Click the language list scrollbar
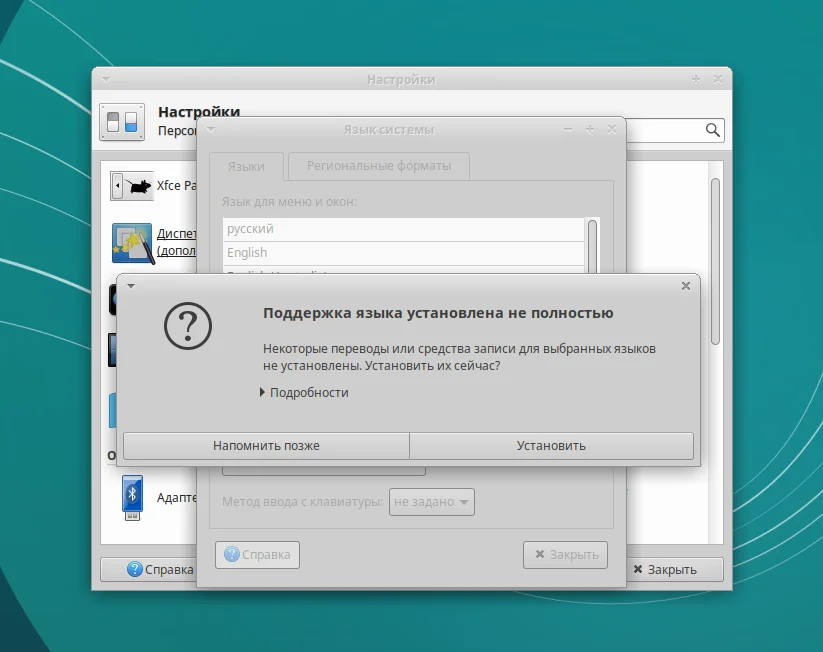 pos(592,246)
